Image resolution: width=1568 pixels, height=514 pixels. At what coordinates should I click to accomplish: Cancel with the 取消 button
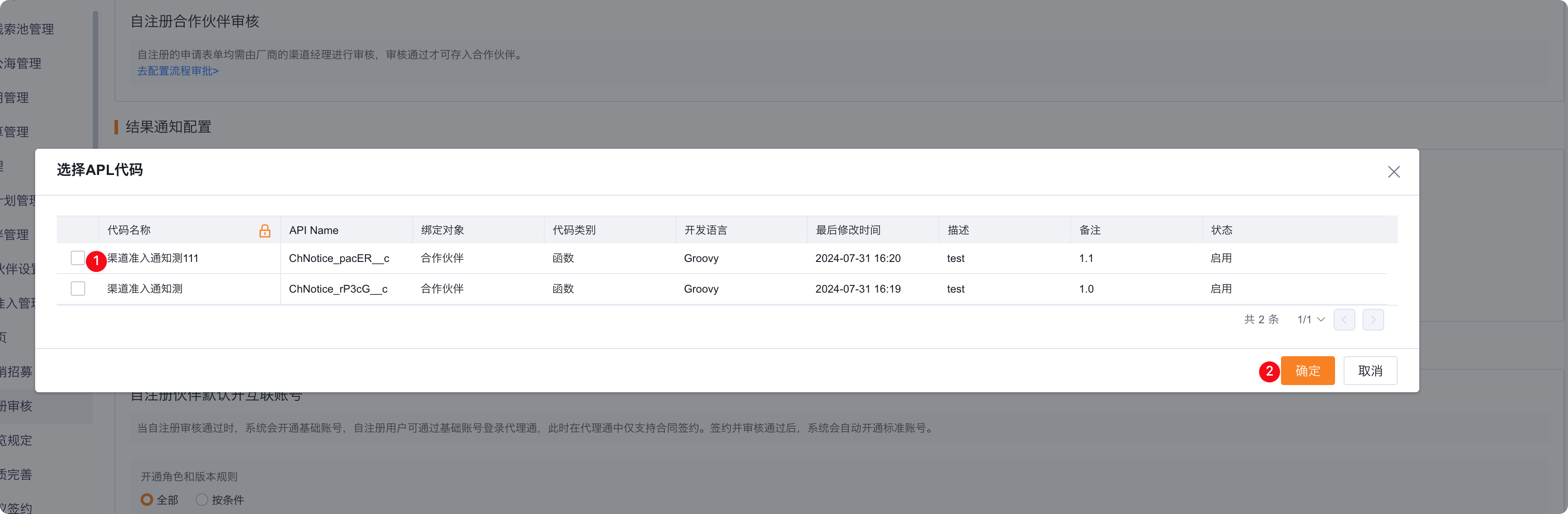[x=1370, y=371]
